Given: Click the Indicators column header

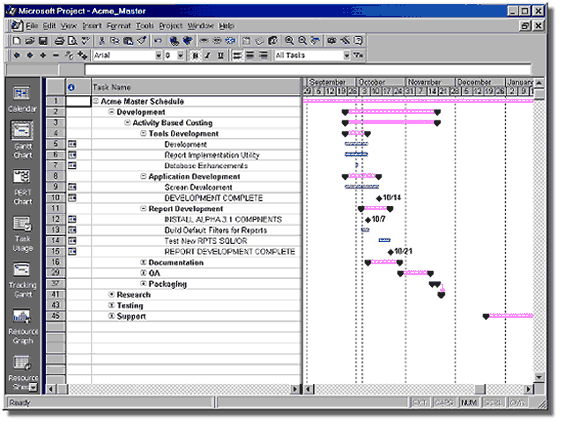Looking at the screenshot, I should point(79,87).
